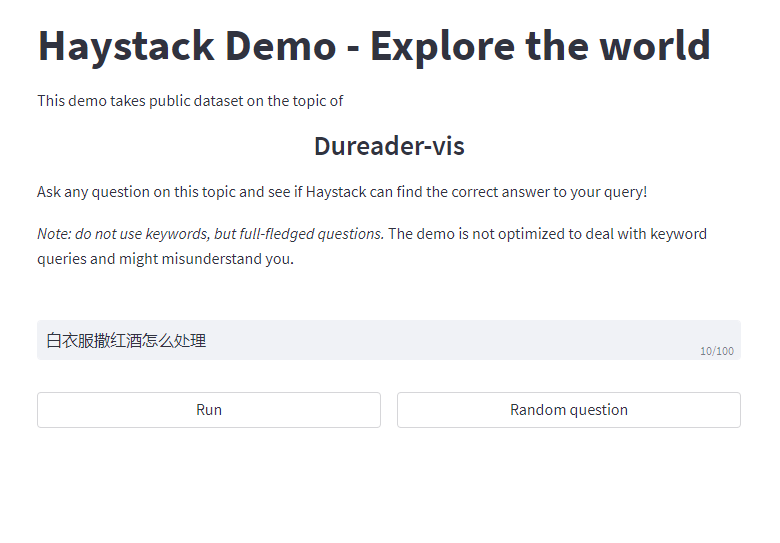Screen dimensions: 780x543
Task: Click the italic 'Note: do not use keywords' text
Action: click(210, 234)
